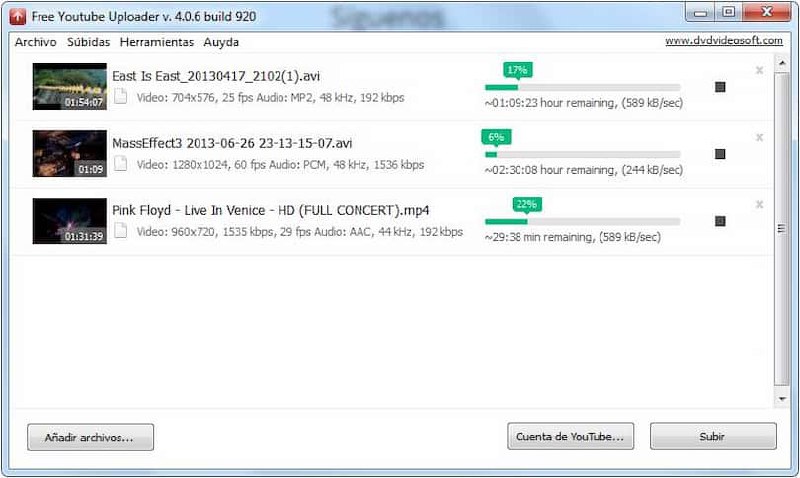Open the Auyda menu
Viewport: 800px width, 478px height.
click(x=221, y=42)
